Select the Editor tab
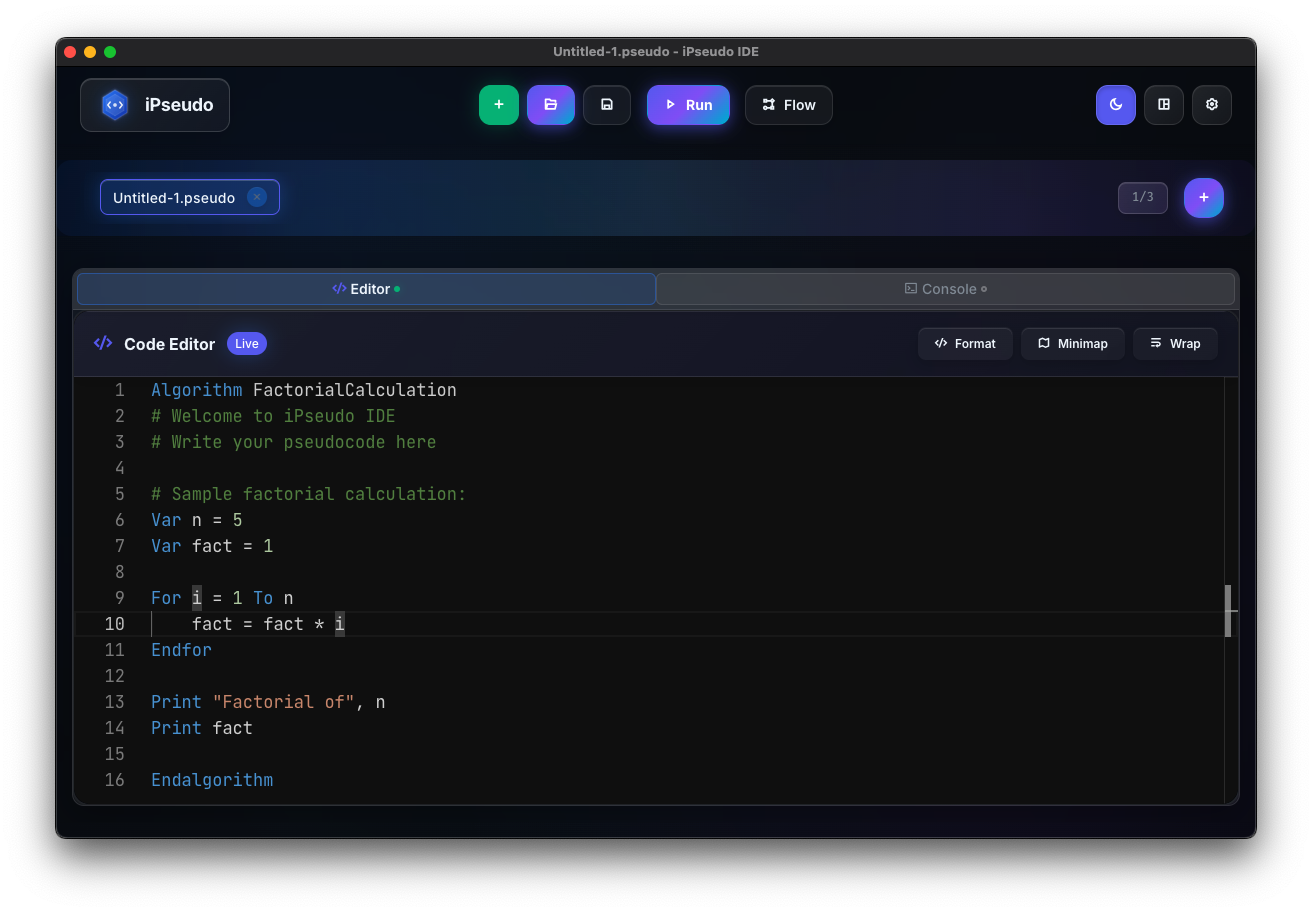Image resolution: width=1312 pixels, height=912 pixels. pyautogui.click(x=366, y=289)
